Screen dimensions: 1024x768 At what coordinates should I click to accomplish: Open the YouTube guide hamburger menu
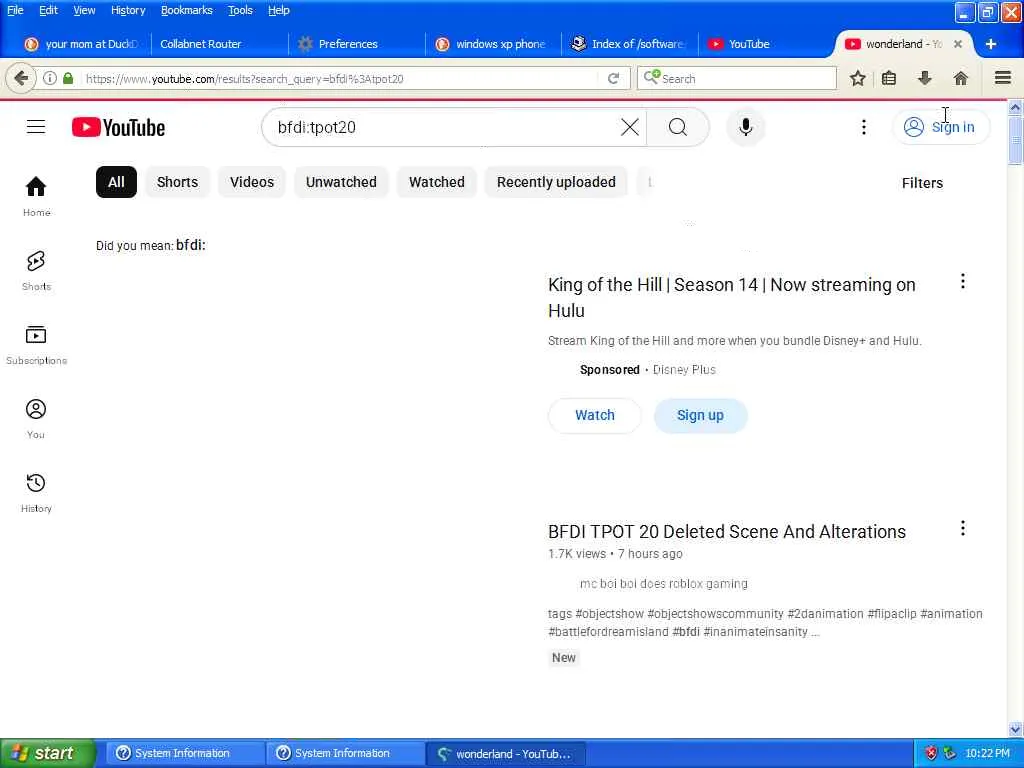tap(36, 127)
